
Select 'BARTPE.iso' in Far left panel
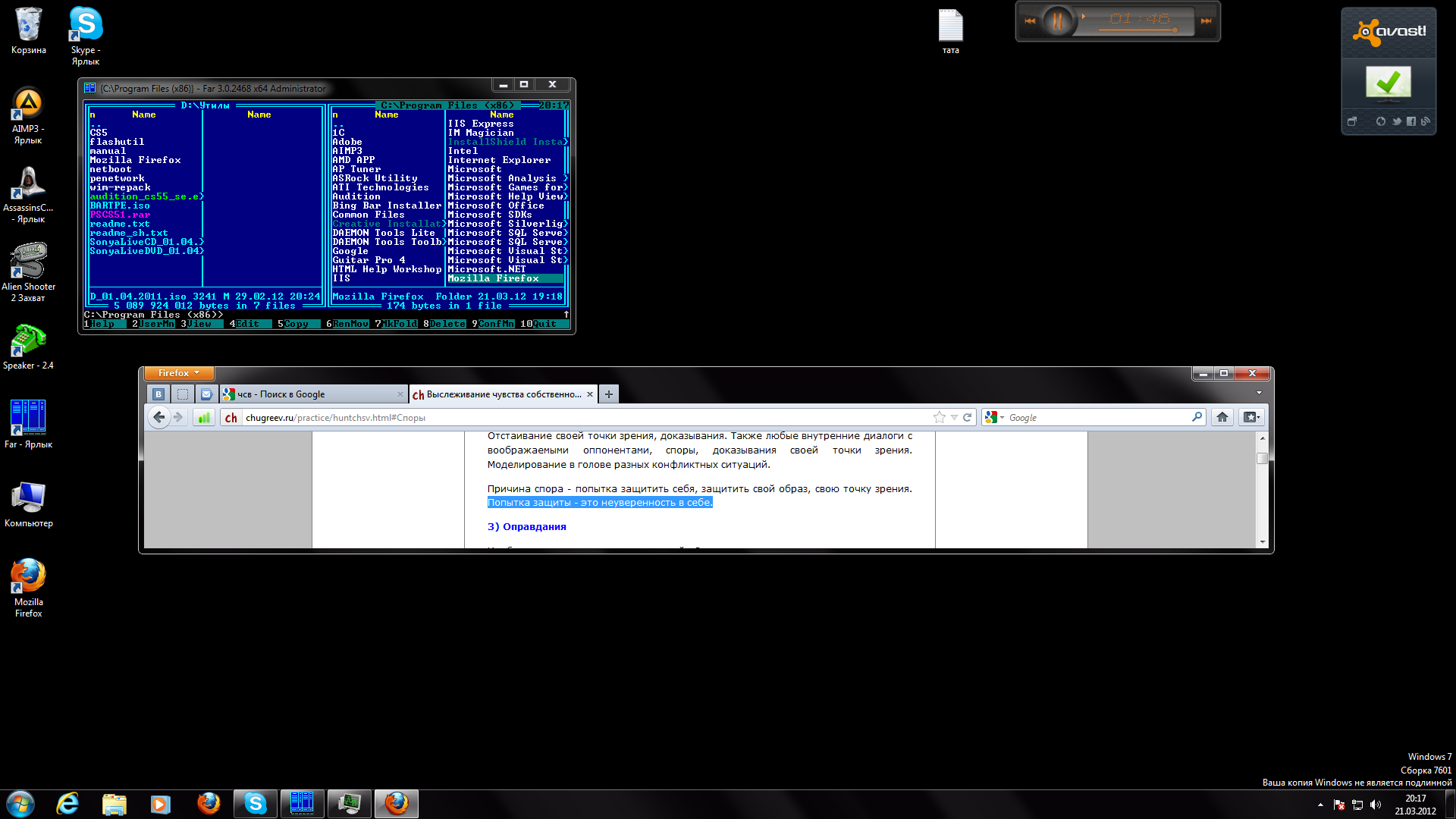(120, 206)
